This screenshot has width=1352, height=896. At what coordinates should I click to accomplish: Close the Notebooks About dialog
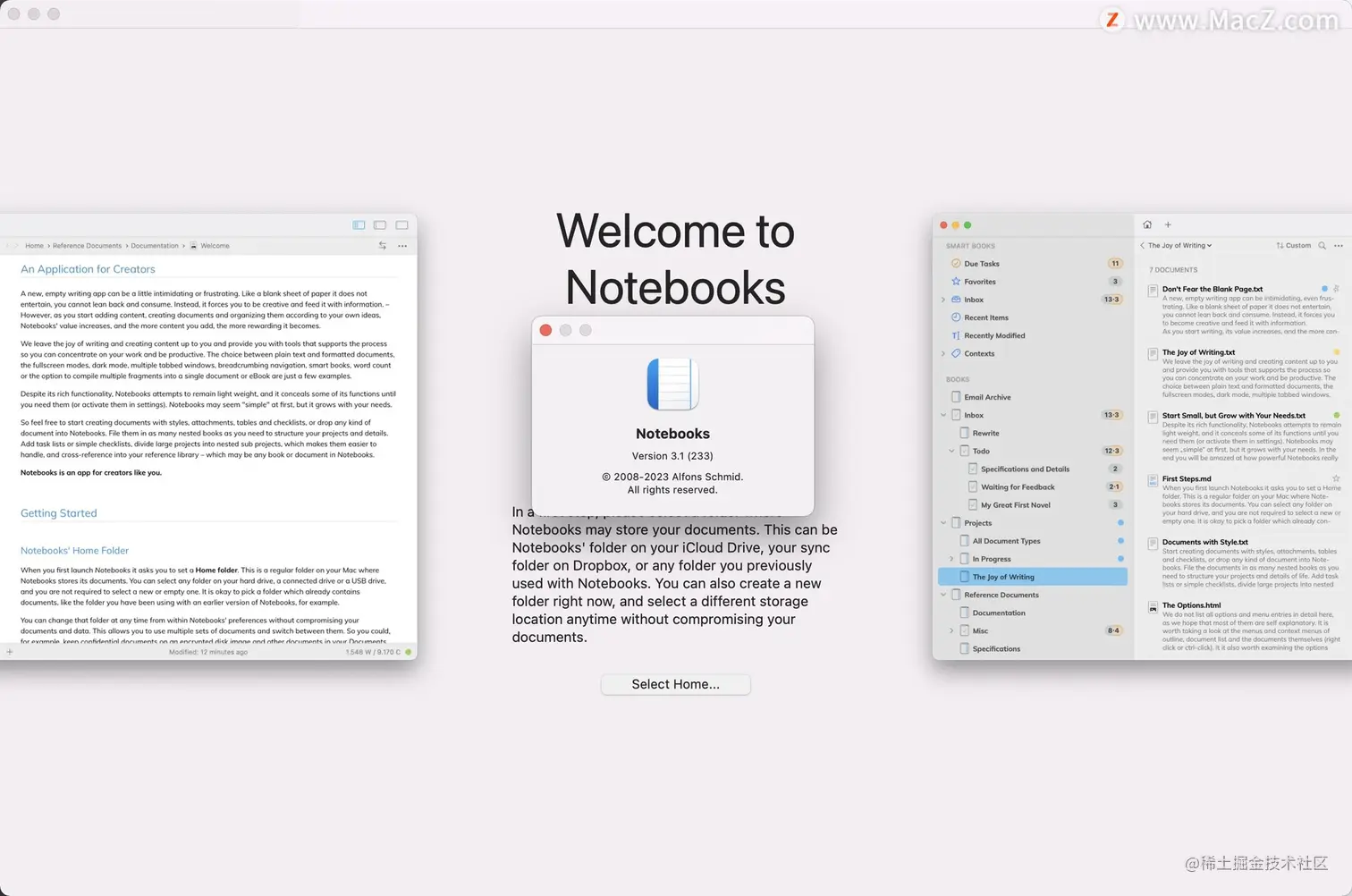(x=545, y=330)
